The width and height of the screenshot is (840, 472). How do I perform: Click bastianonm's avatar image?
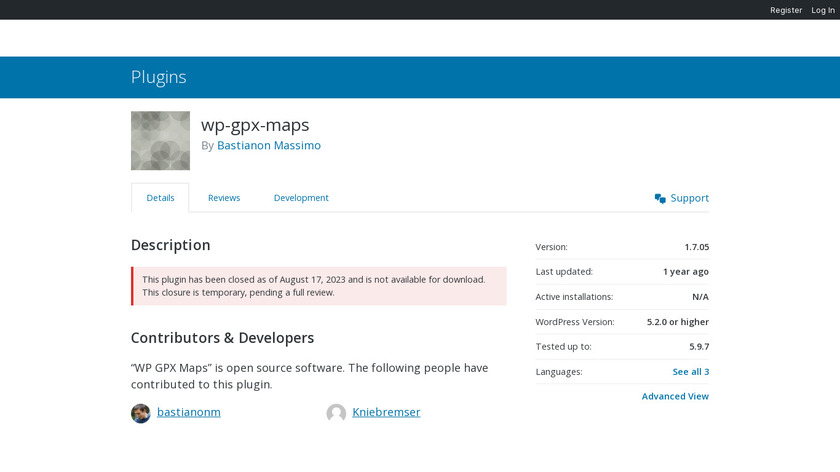[141, 413]
